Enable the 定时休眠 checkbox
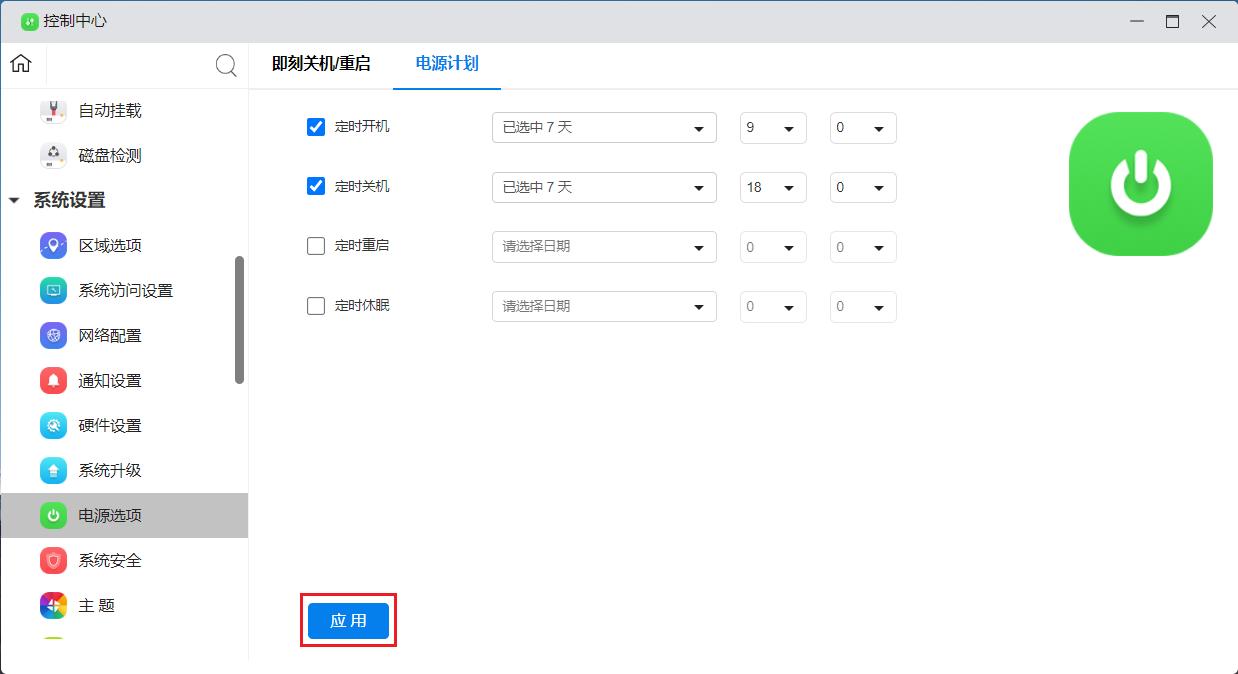1238x674 pixels. (316, 306)
